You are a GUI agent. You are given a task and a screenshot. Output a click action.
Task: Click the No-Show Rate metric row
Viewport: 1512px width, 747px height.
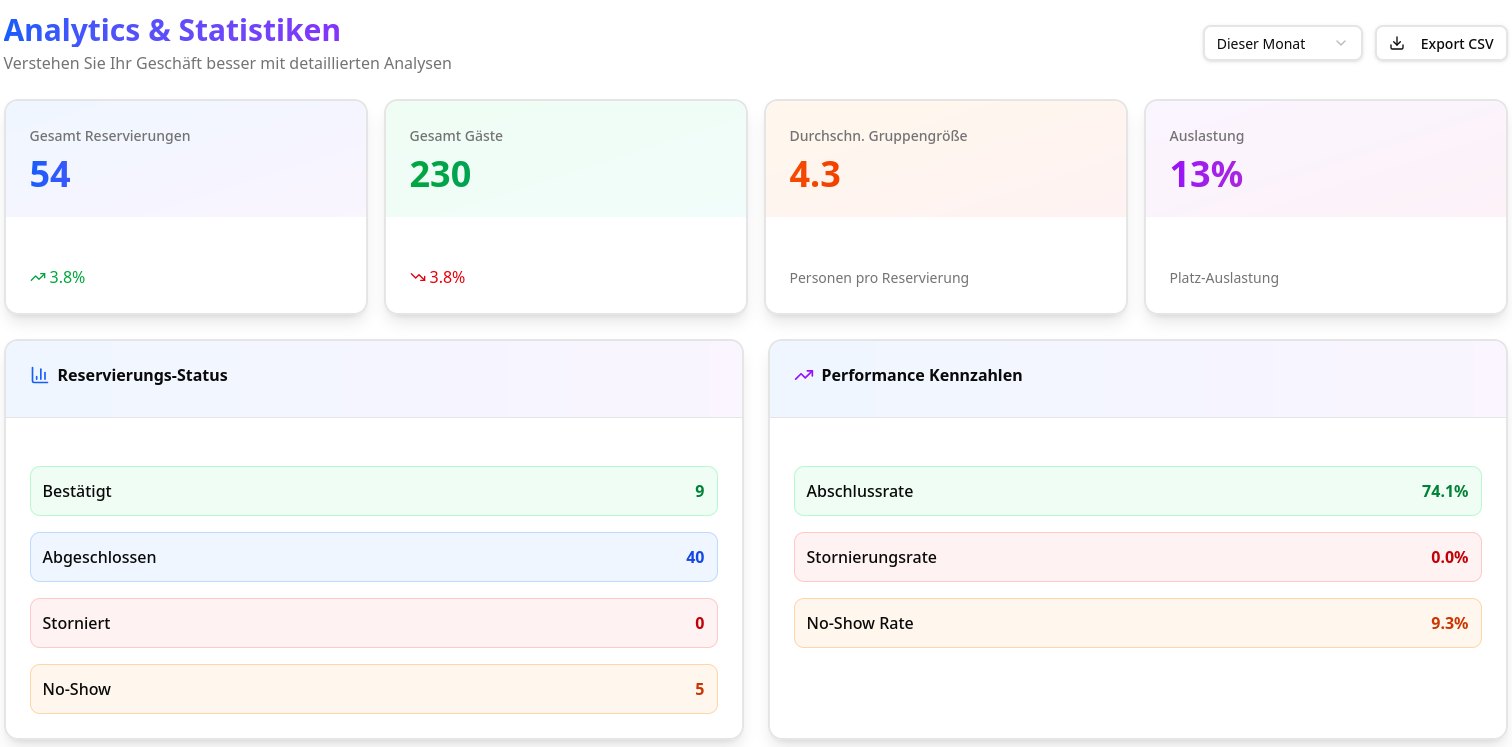[1137, 623]
